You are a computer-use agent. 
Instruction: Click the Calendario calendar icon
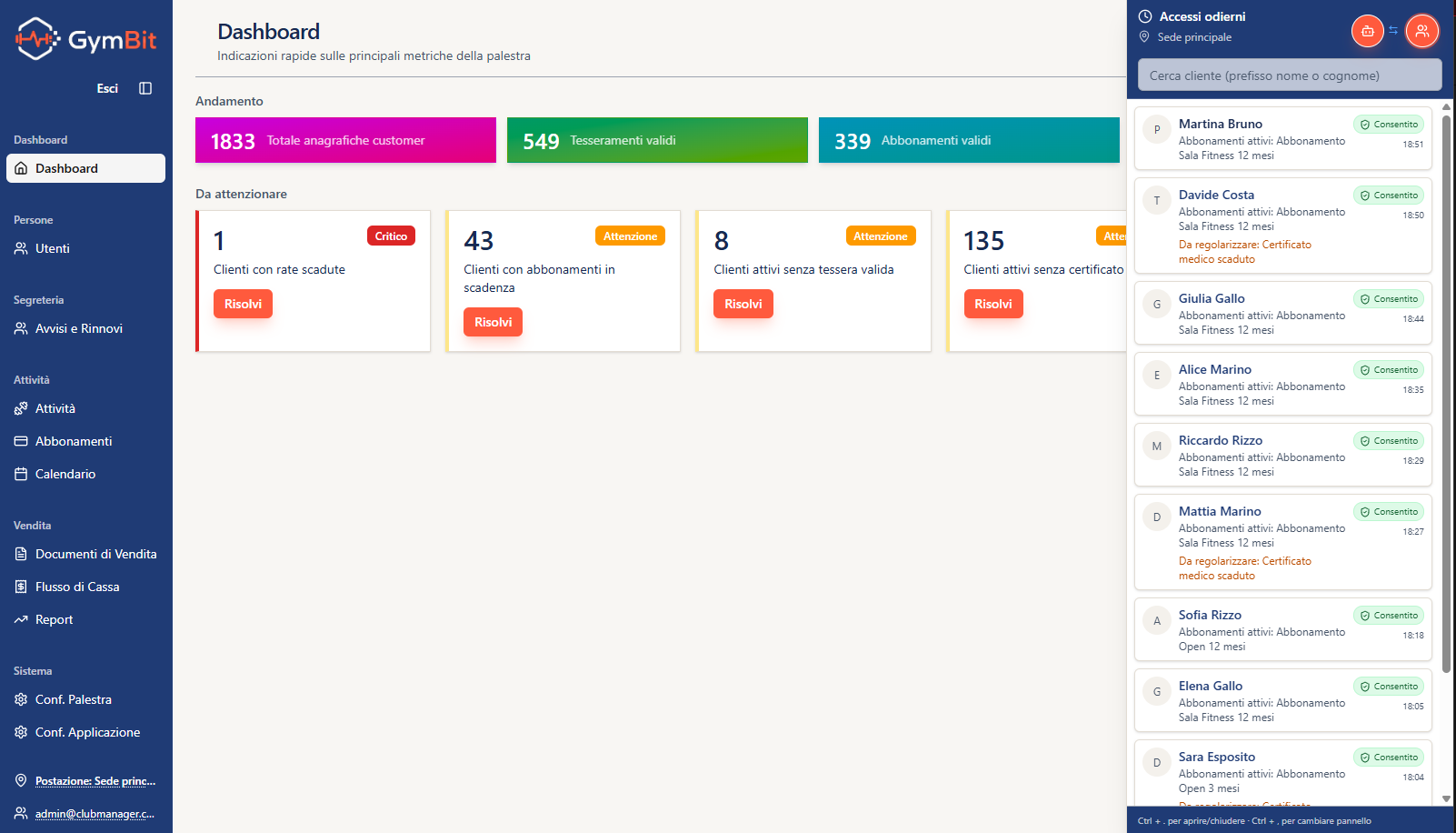pos(21,474)
